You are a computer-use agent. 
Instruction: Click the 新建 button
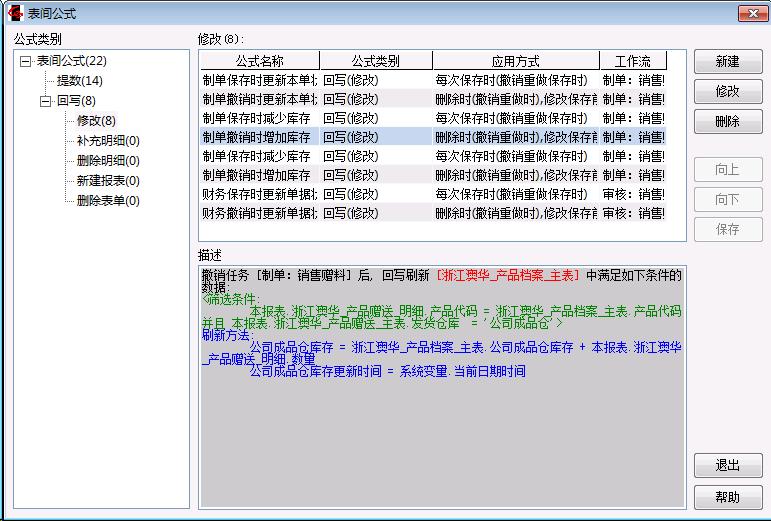pos(727,62)
